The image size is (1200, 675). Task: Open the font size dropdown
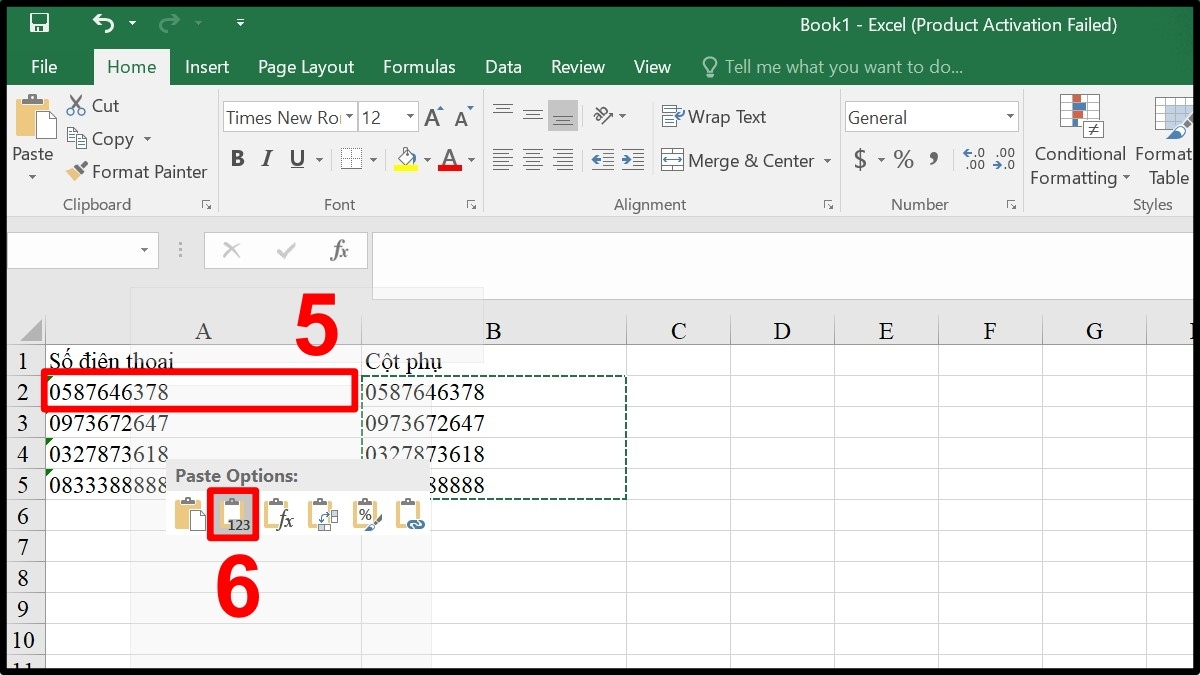pos(410,117)
